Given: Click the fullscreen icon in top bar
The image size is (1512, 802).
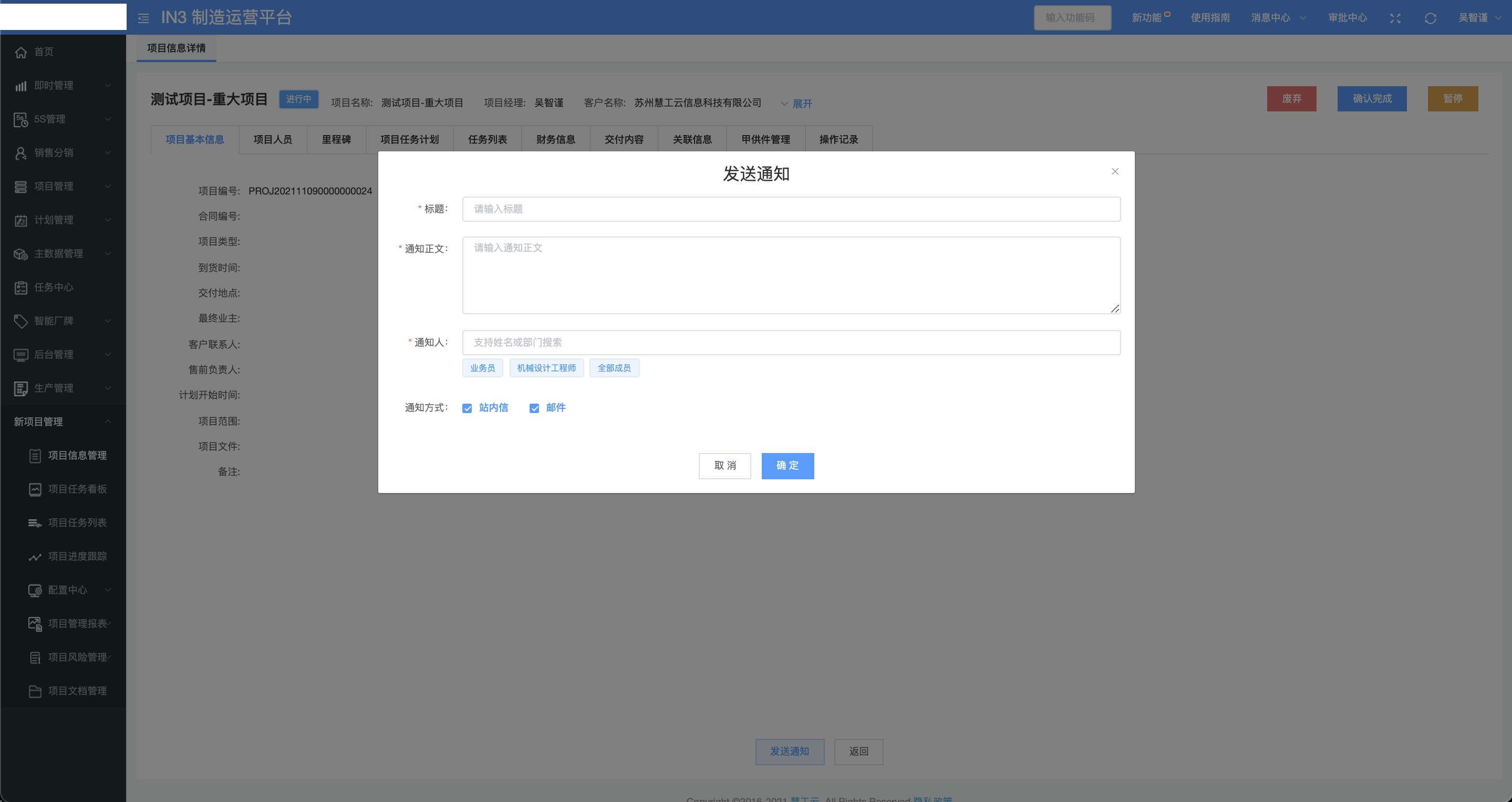Looking at the screenshot, I should pos(1395,18).
